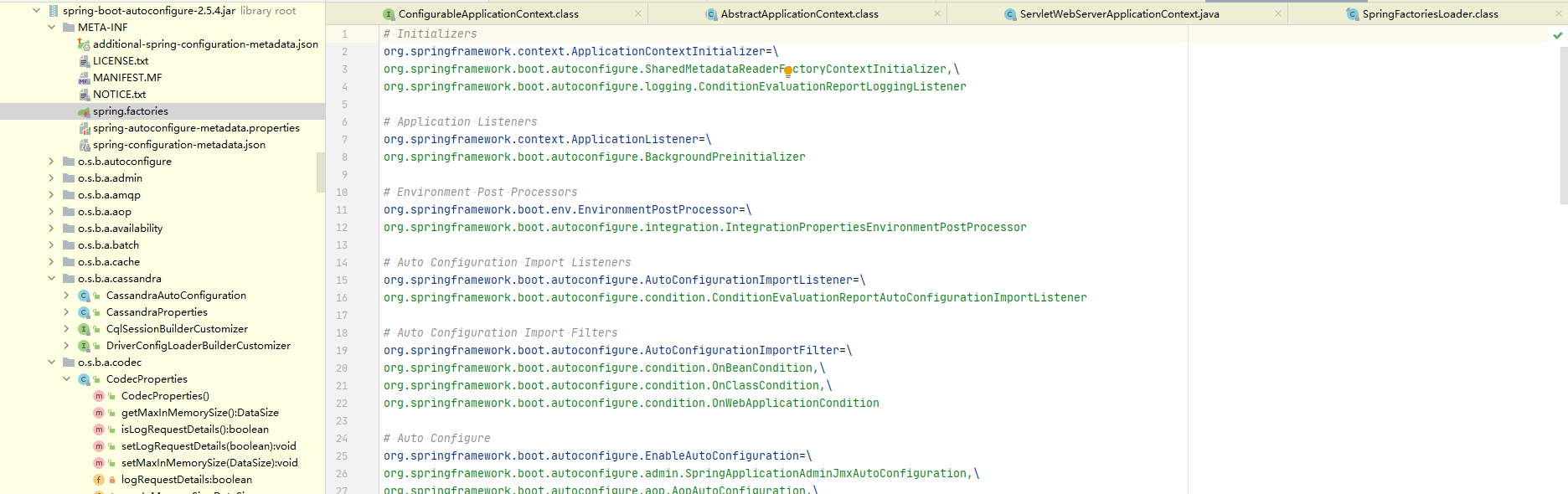Click '# Application Listeners' comment
Viewport: 1568px width, 494px height.
460,122
